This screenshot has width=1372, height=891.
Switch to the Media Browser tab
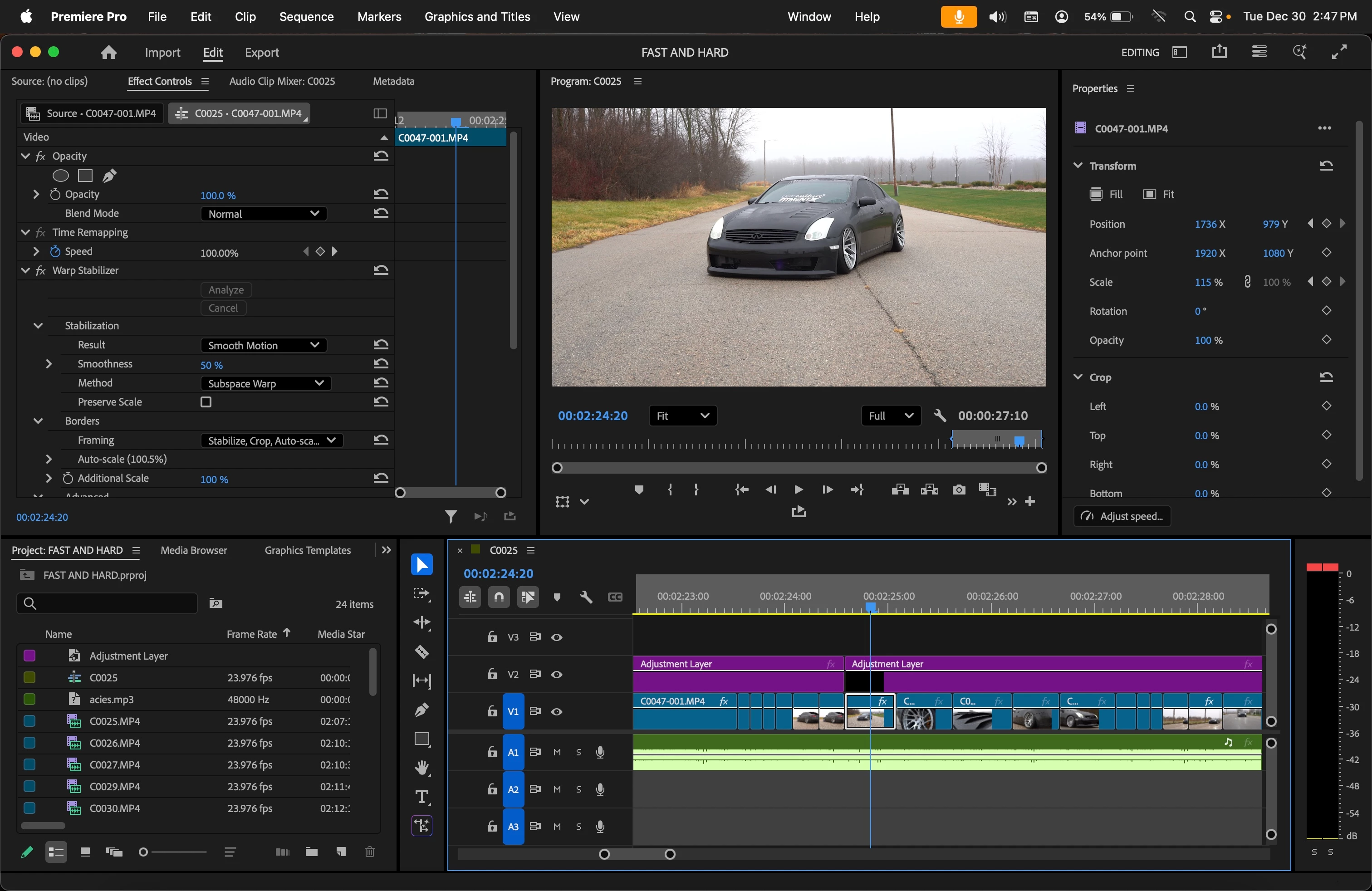(194, 550)
